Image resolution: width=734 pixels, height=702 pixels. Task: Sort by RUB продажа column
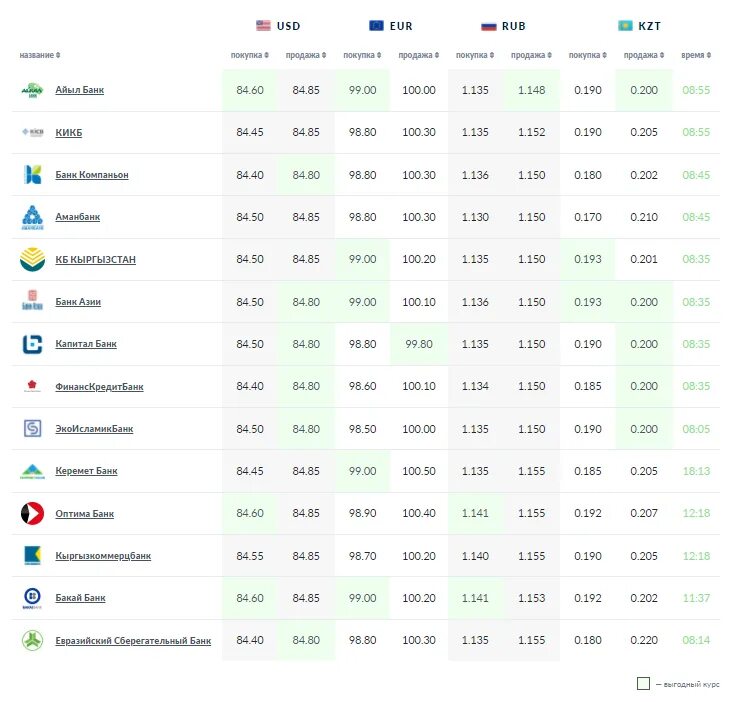pyautogui.click(x=531, y=55)
